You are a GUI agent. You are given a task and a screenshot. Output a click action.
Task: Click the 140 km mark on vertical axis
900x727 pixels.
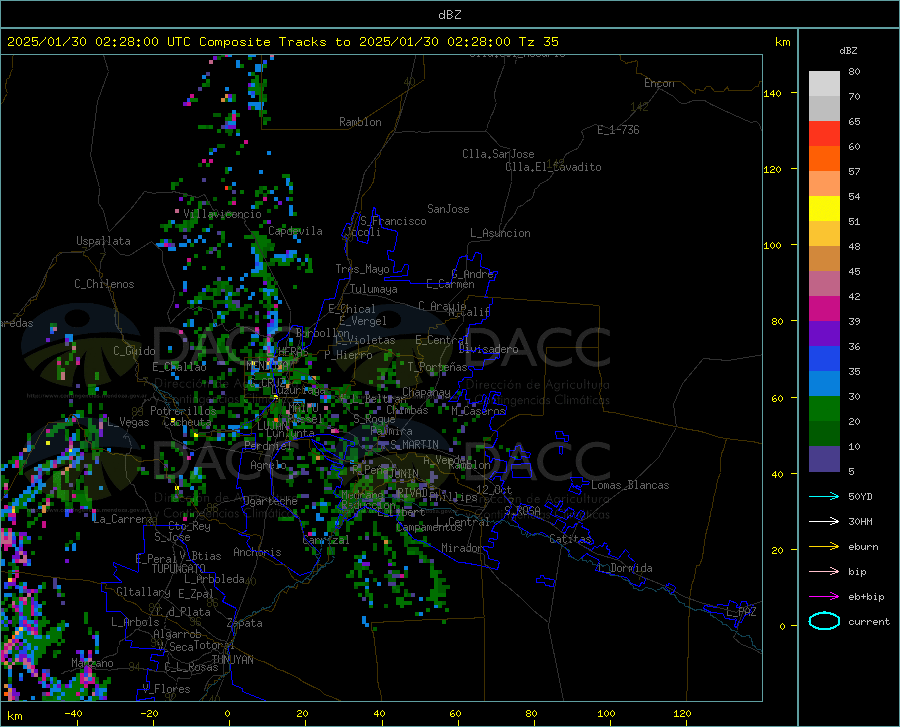click(772, 93)
